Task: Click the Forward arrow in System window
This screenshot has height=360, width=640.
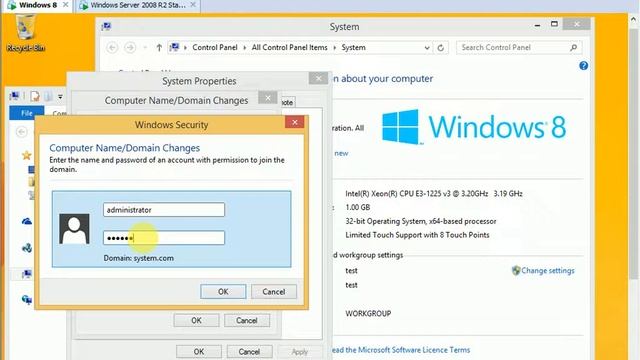Action: click(x=130, y=48)
